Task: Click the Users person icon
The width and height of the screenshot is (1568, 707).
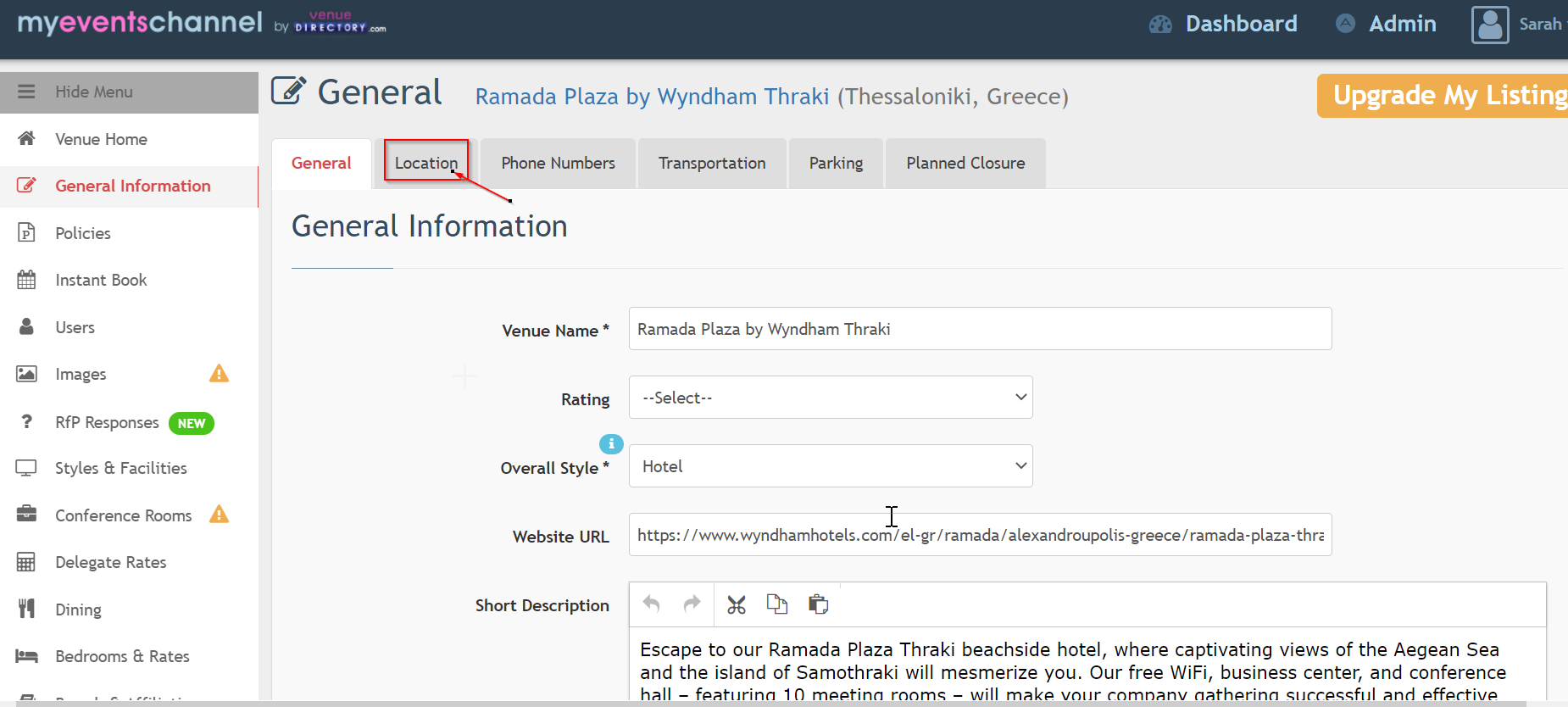Action: tap(26, 326)
